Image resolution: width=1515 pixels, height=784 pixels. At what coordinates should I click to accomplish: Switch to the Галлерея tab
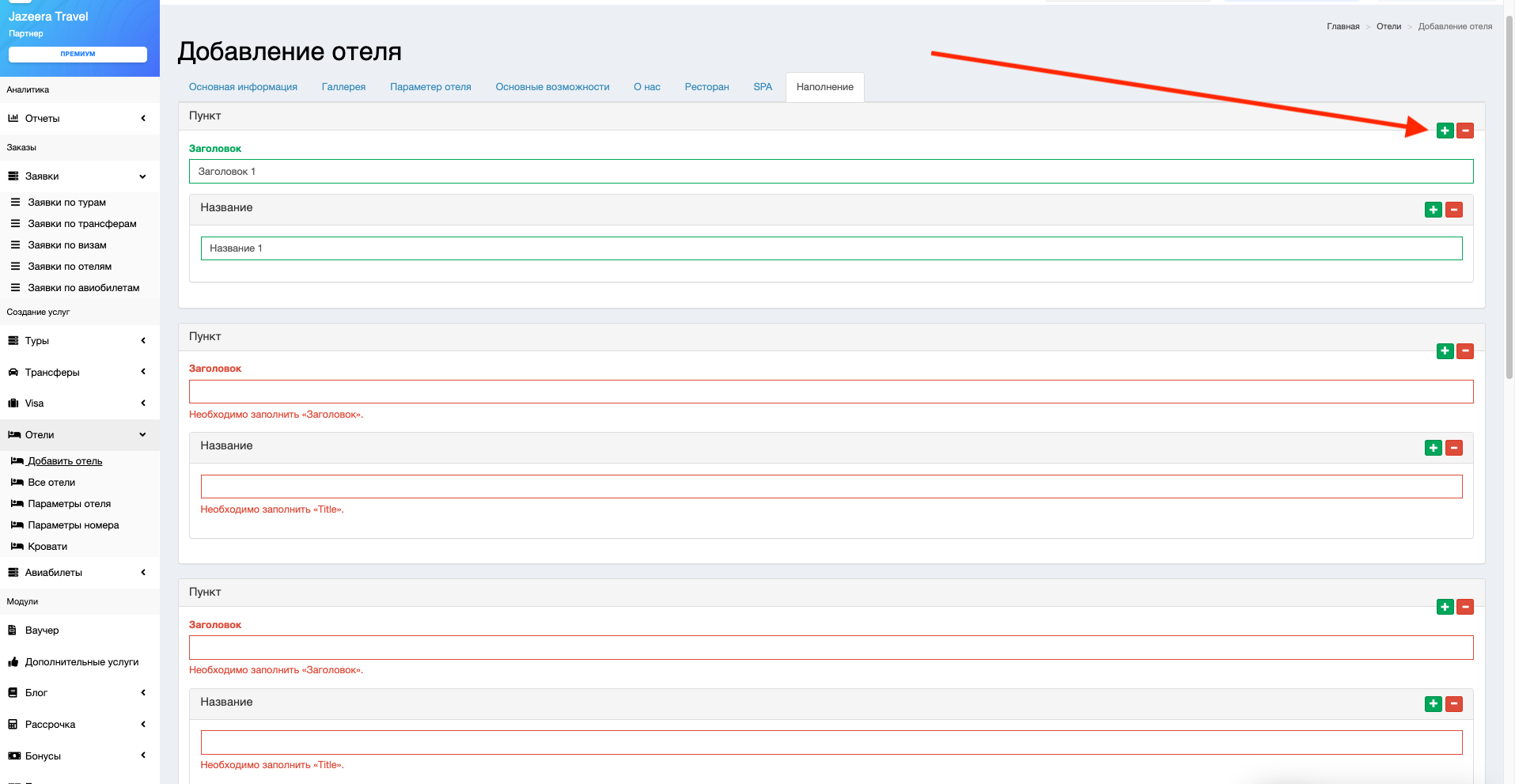[343, 87]
